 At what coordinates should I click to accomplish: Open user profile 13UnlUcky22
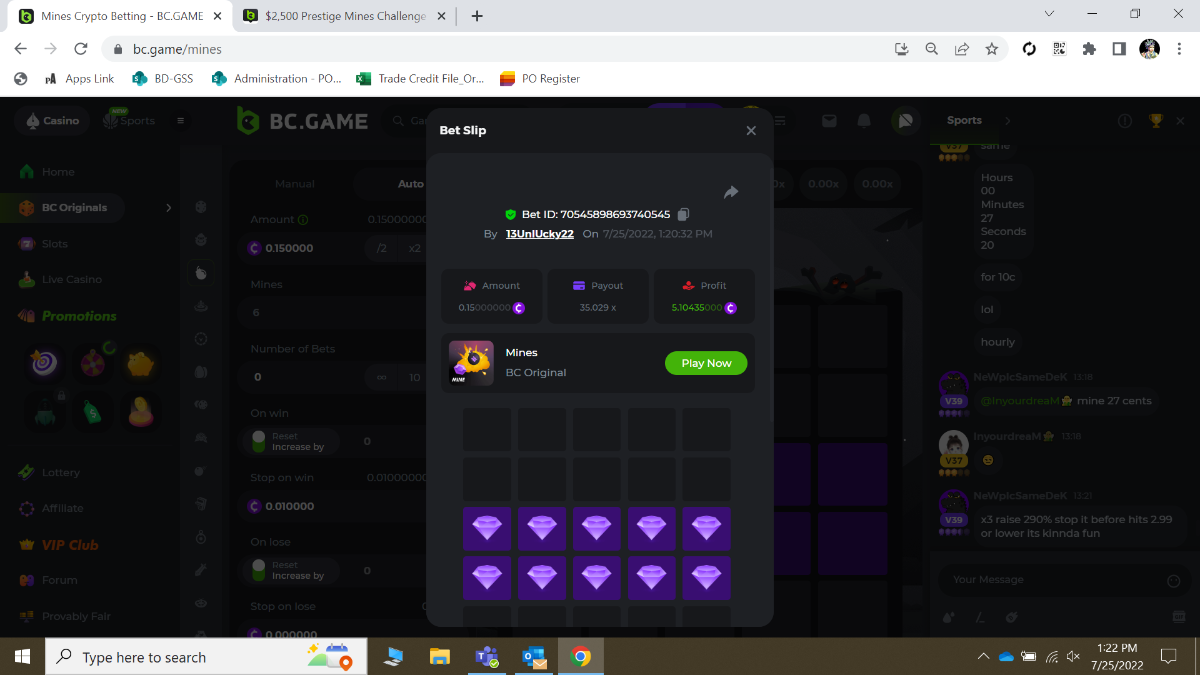(539, 234)
